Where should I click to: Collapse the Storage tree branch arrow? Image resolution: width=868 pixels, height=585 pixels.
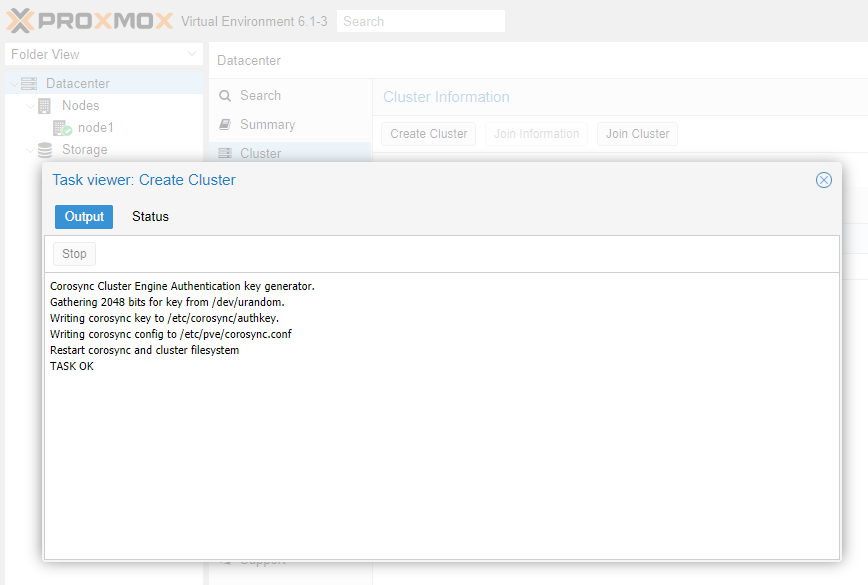pyautogui.click(x=30, y=150)
